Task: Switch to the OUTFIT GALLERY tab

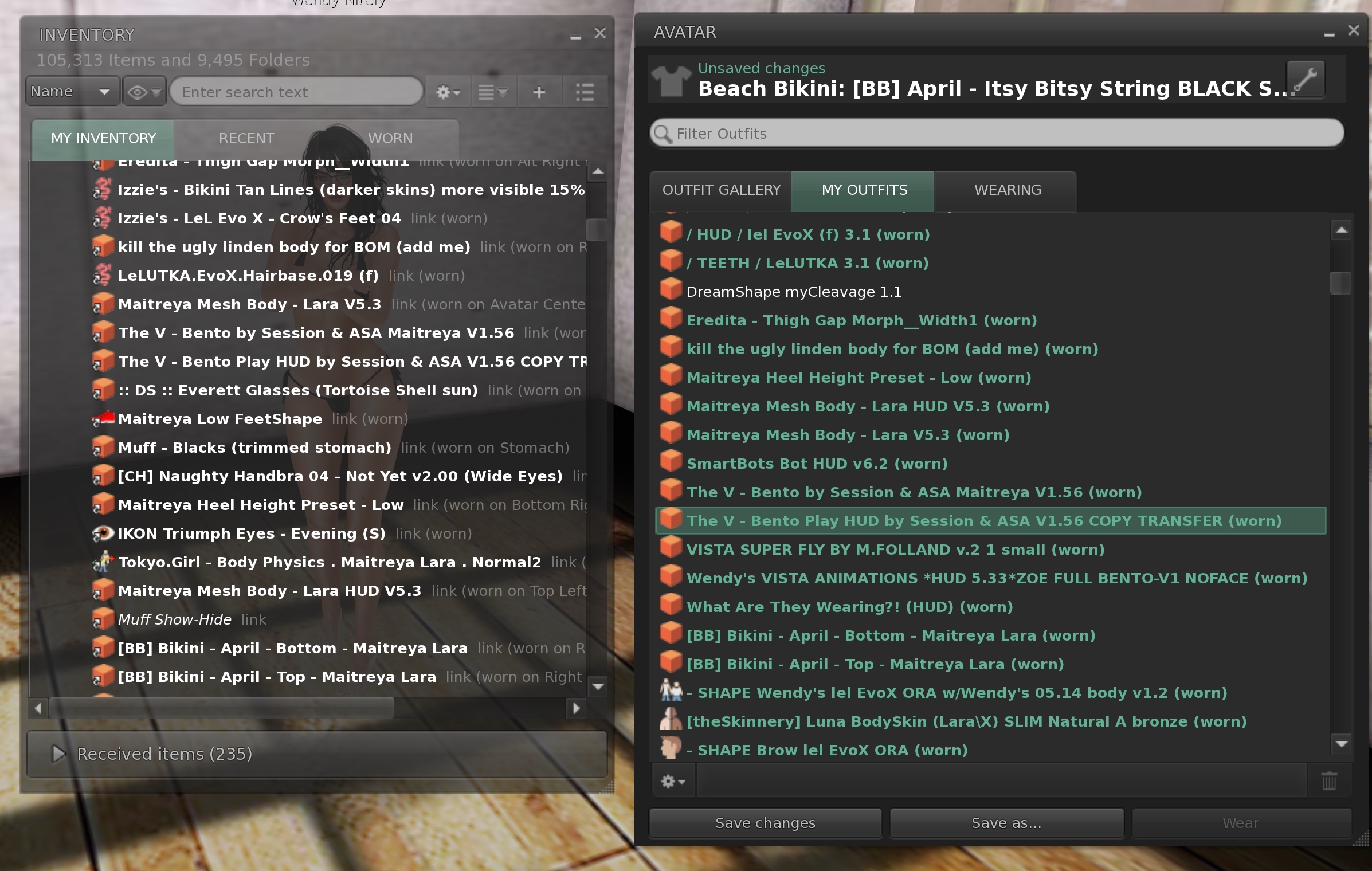Action: pos(721,190)
